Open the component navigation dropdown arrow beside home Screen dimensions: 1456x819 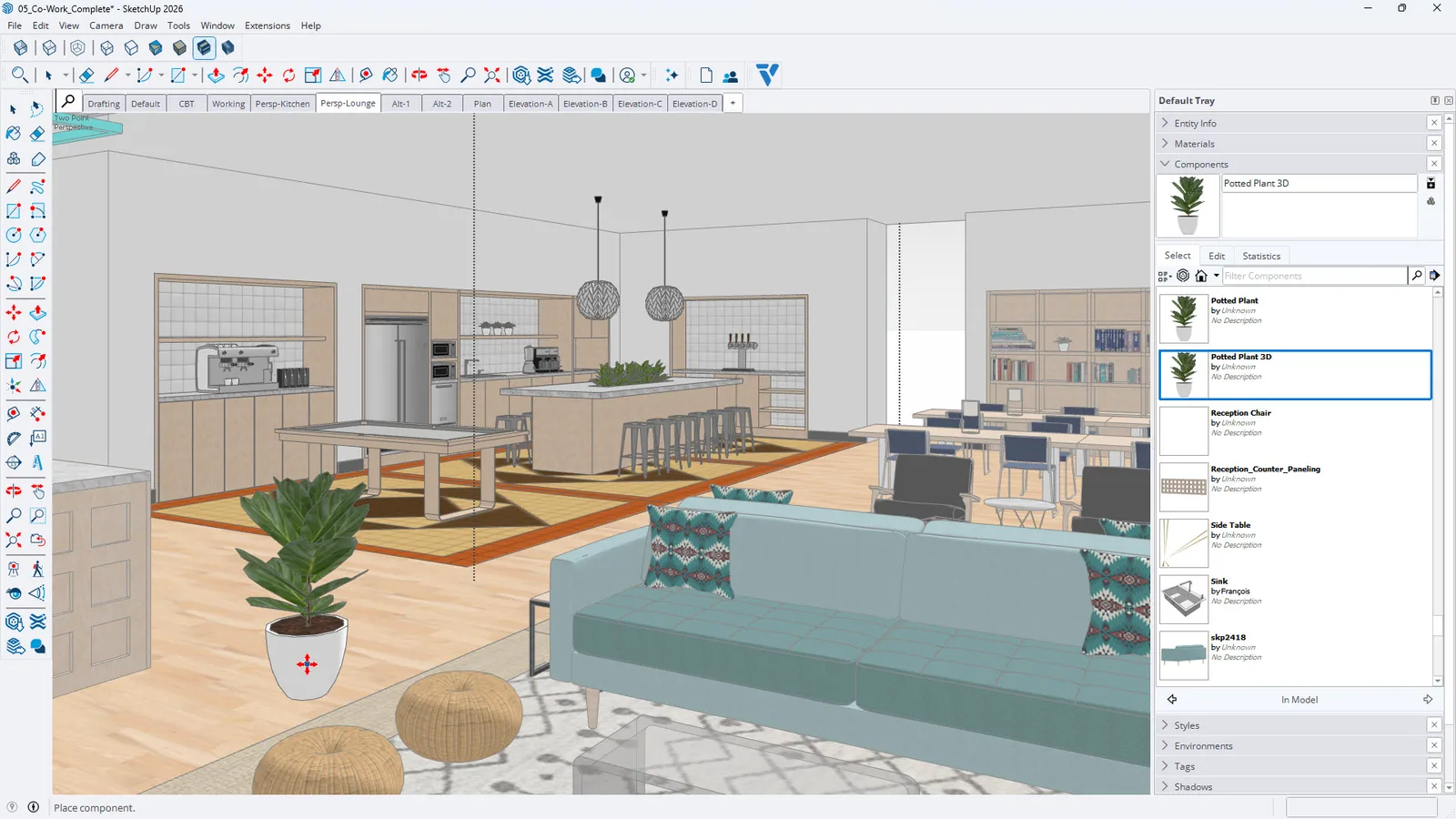(x=1216, y=276)
